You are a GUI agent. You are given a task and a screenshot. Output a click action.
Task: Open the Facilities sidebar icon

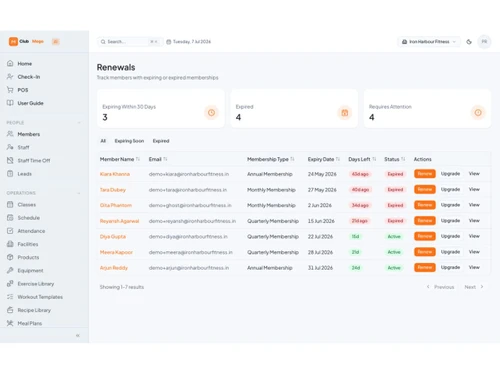click(x=10, y=244)
